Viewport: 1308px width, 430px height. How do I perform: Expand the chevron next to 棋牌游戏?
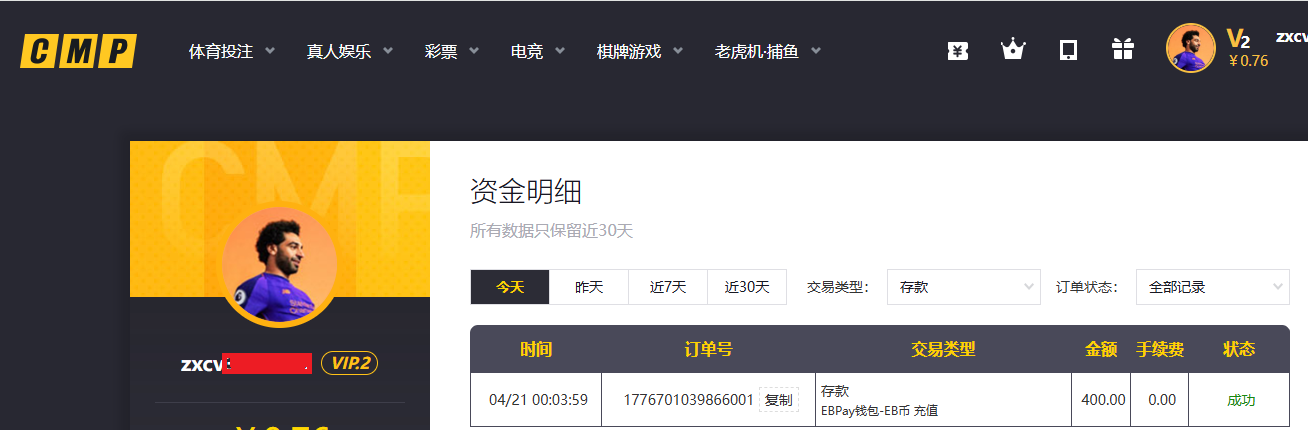click(678, 50)
